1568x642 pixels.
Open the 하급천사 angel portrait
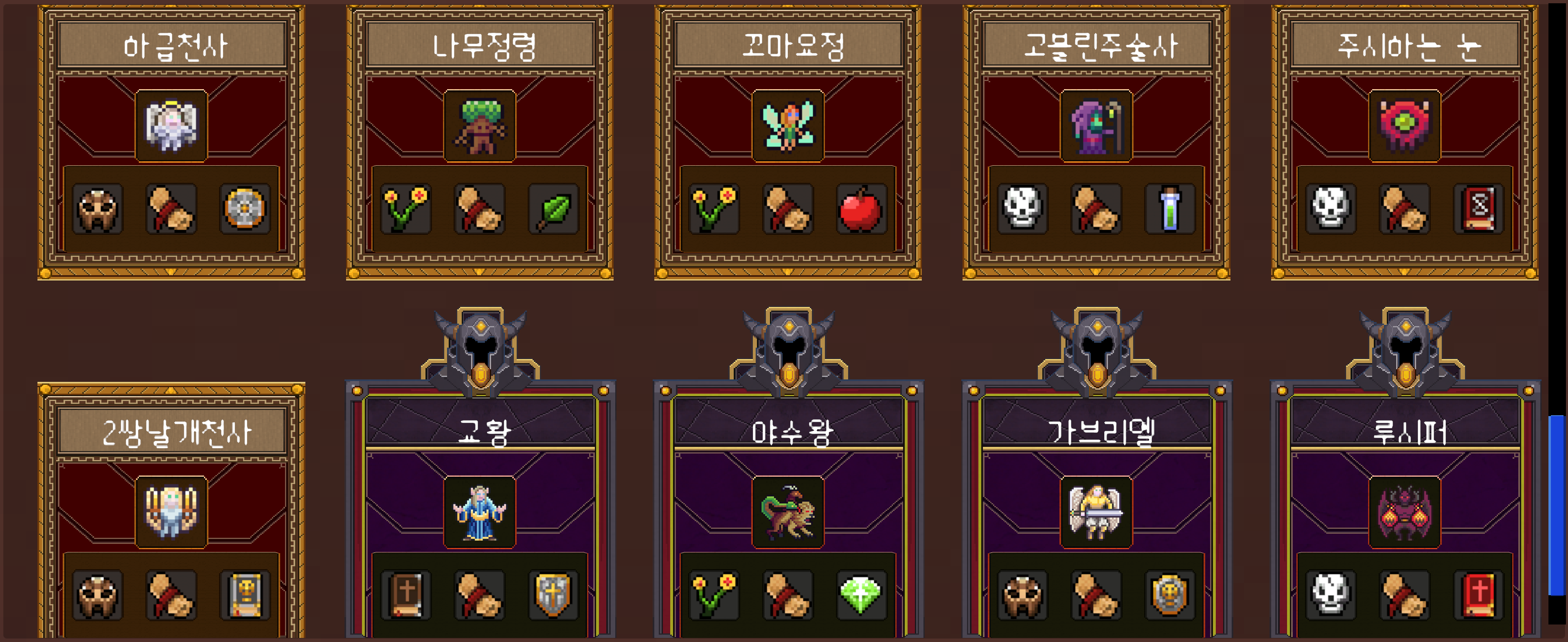click(171, 126)
